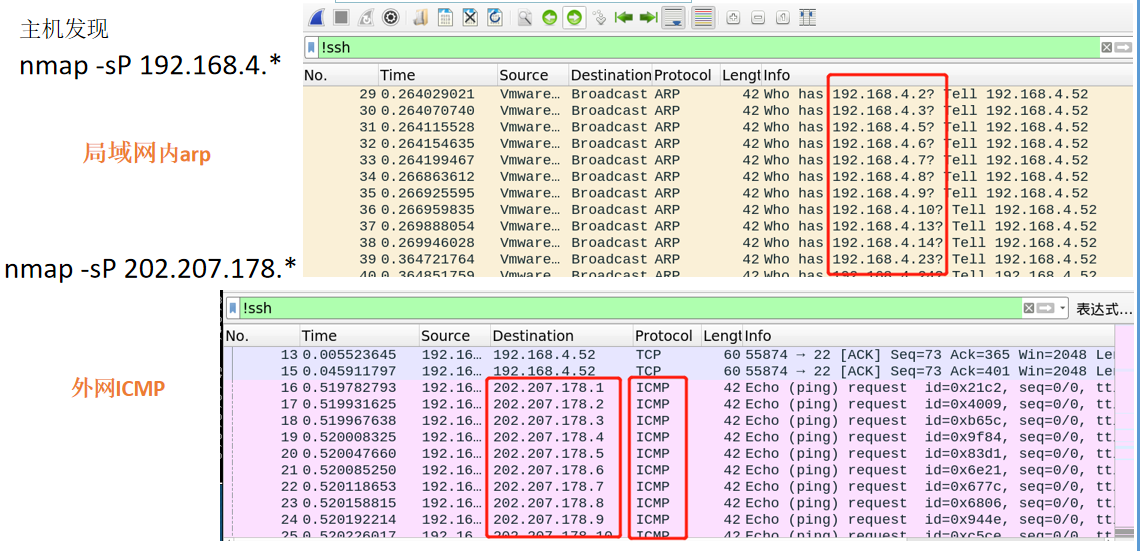Open the 表达式 expression builder
The width and height of the screenshot is (1140, 551).
point(1104,309)
